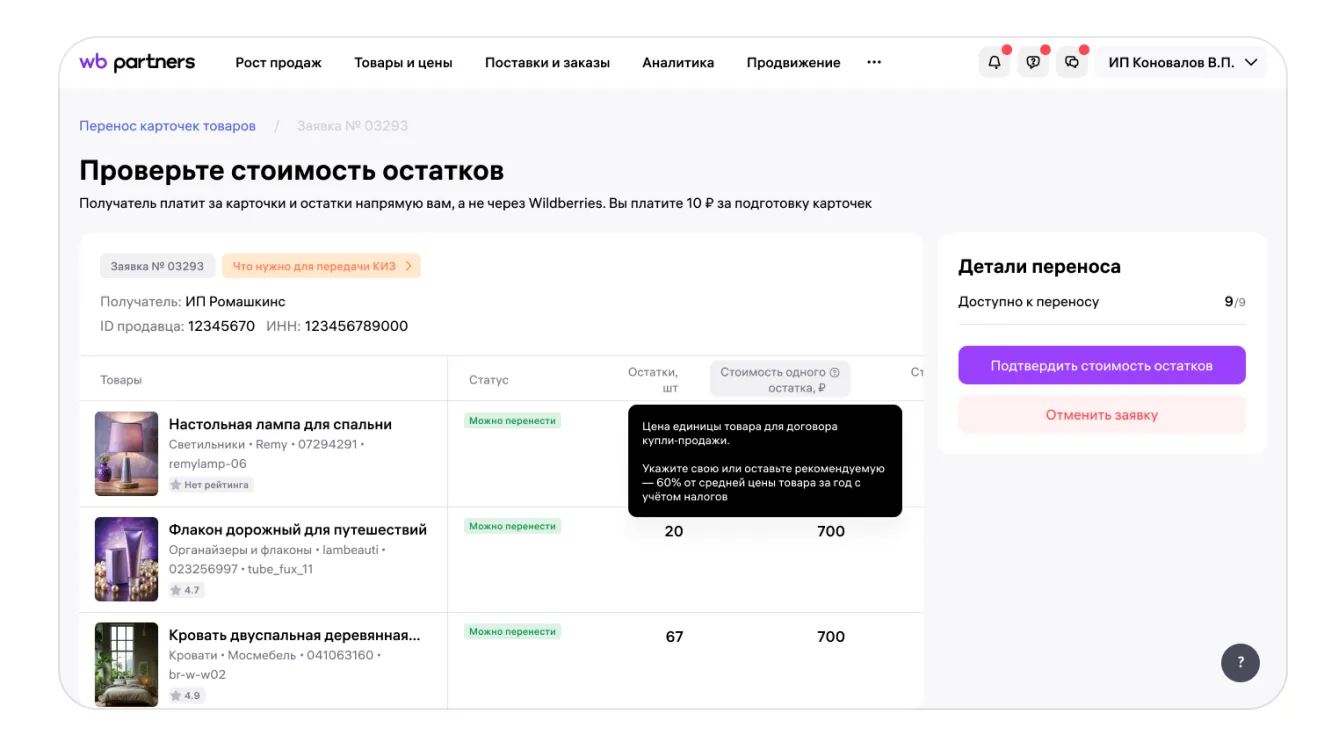1344x746 pixels.
Task: Open the three-dots more menu in navigation
Action: pyautogui.click(x=874, y=62)
